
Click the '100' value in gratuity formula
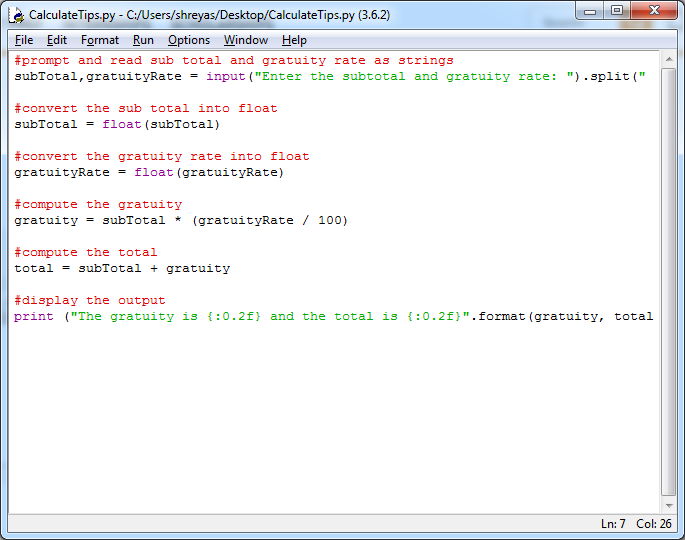click(329, 221)
